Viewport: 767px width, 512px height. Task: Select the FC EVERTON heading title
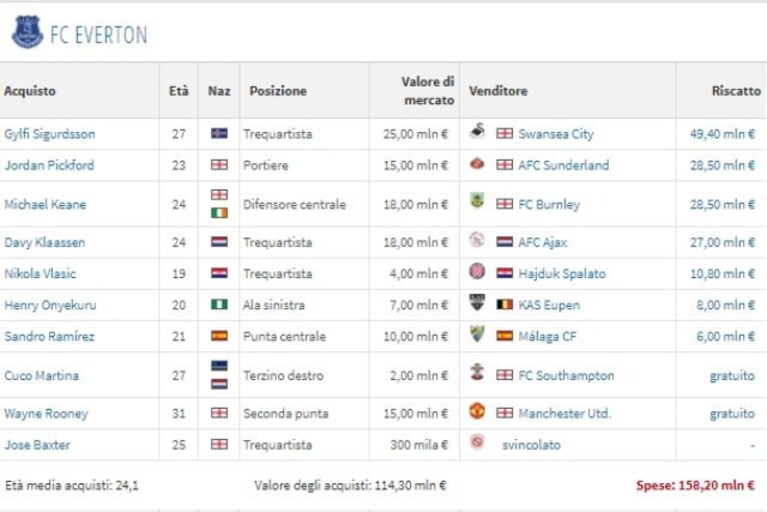click(99, 35)
